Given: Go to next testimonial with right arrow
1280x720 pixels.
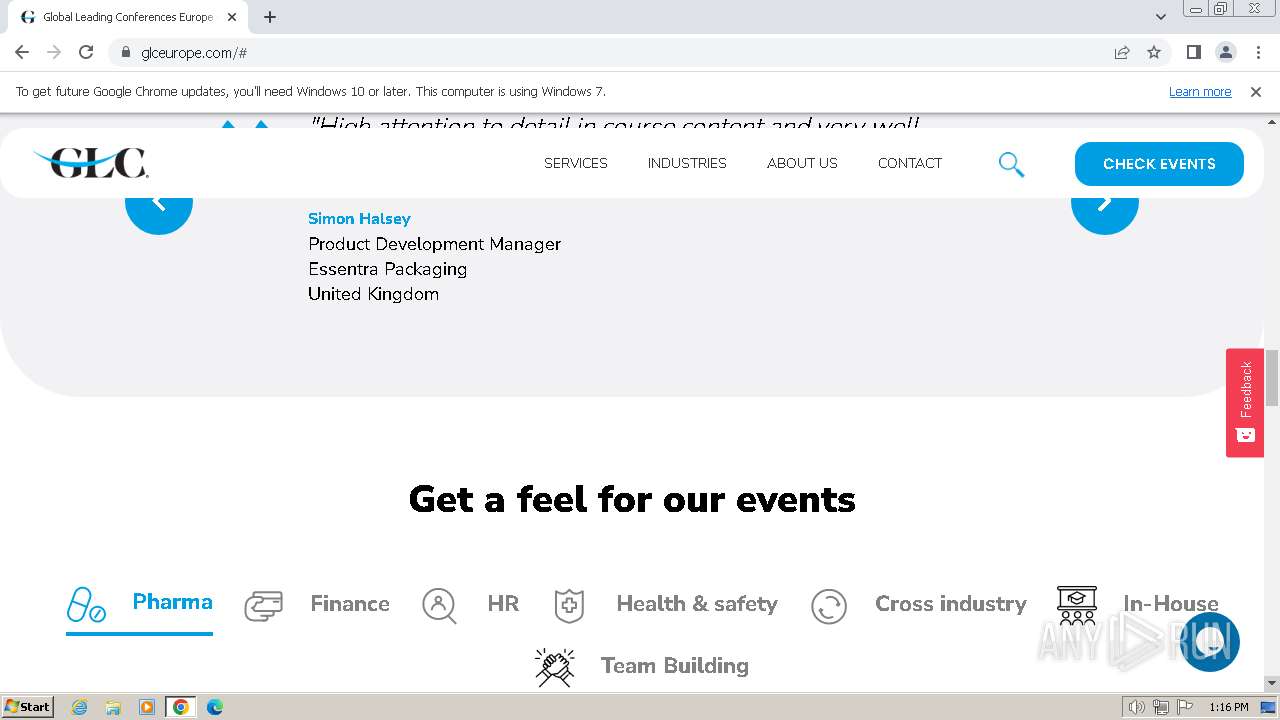Looking at the screenshot, I should click(x=1105, y=202).
